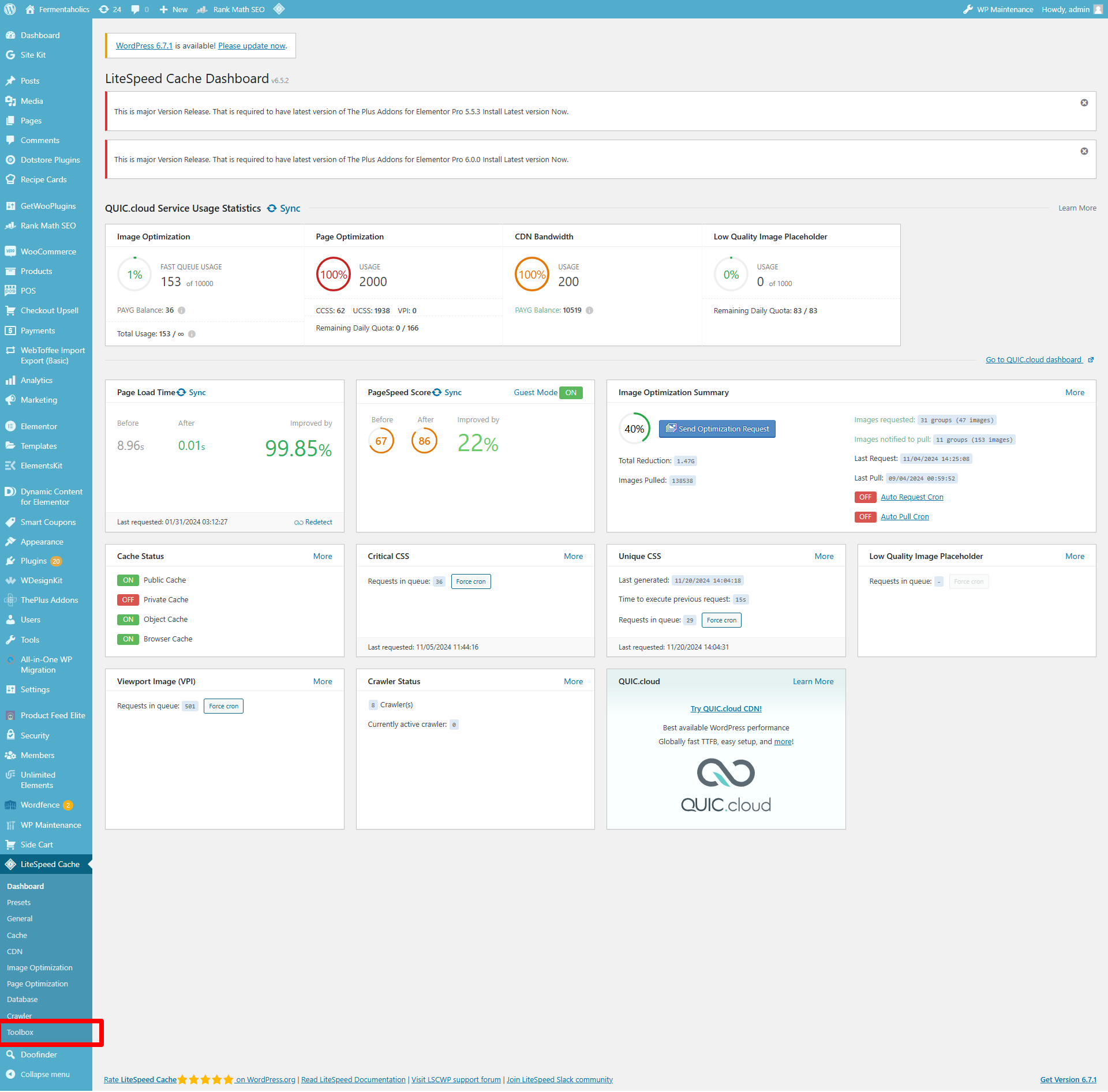Open Appearance in the sidebar

pyautogui.click(x=46, y=542)
